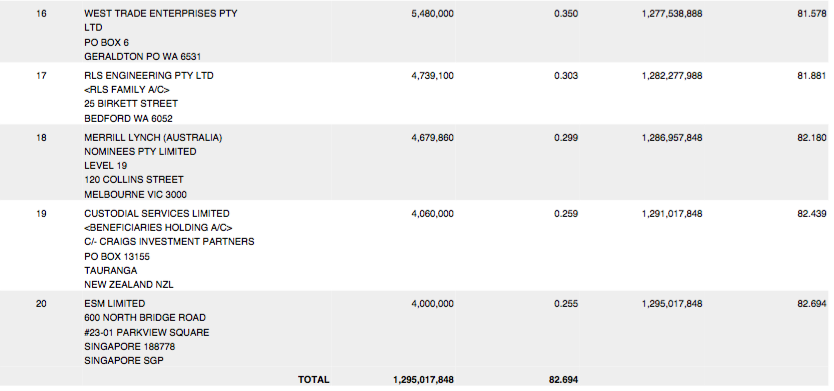Select the total shares 1,295,017,848

pyautogui.click(x=423, y=380)
